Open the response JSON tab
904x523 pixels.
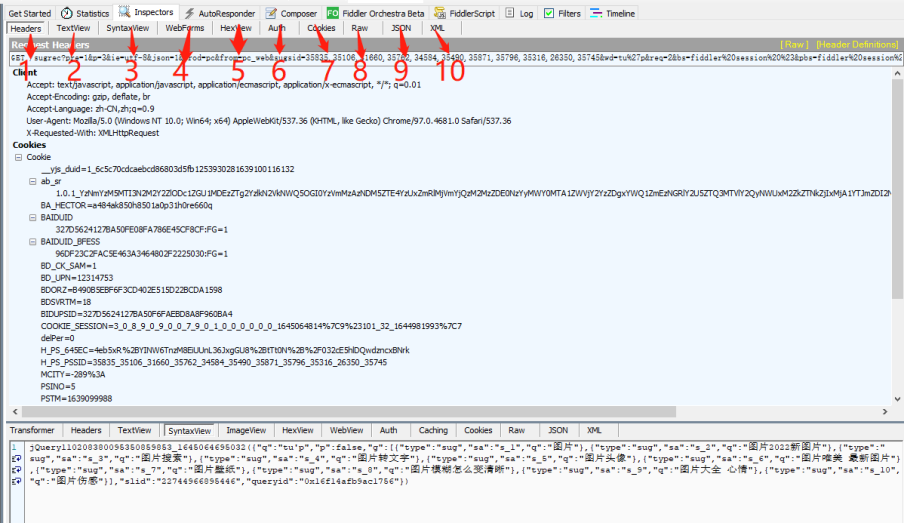click(558, 430)
